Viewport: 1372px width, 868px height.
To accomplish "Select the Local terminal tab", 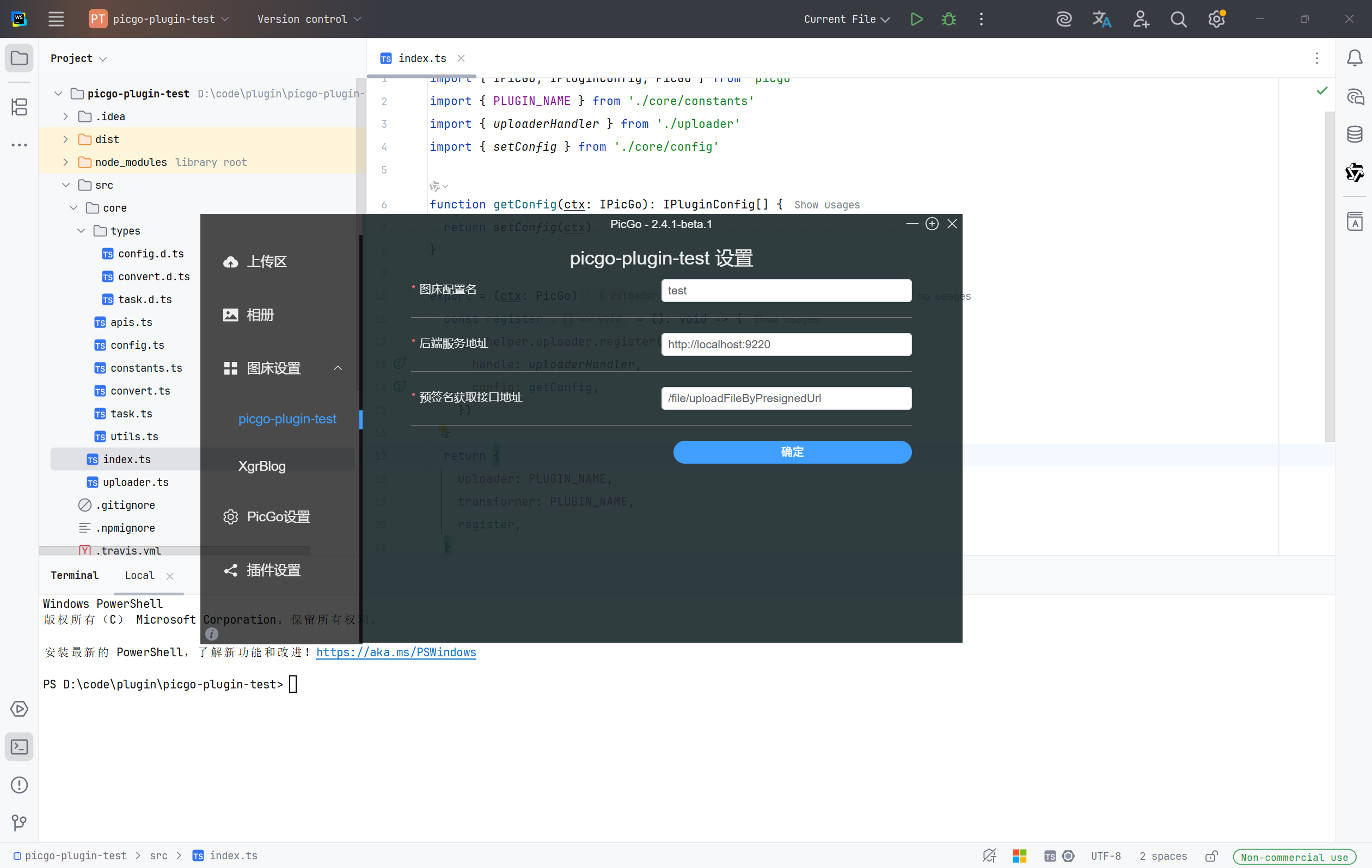I will tap(139, 575).
